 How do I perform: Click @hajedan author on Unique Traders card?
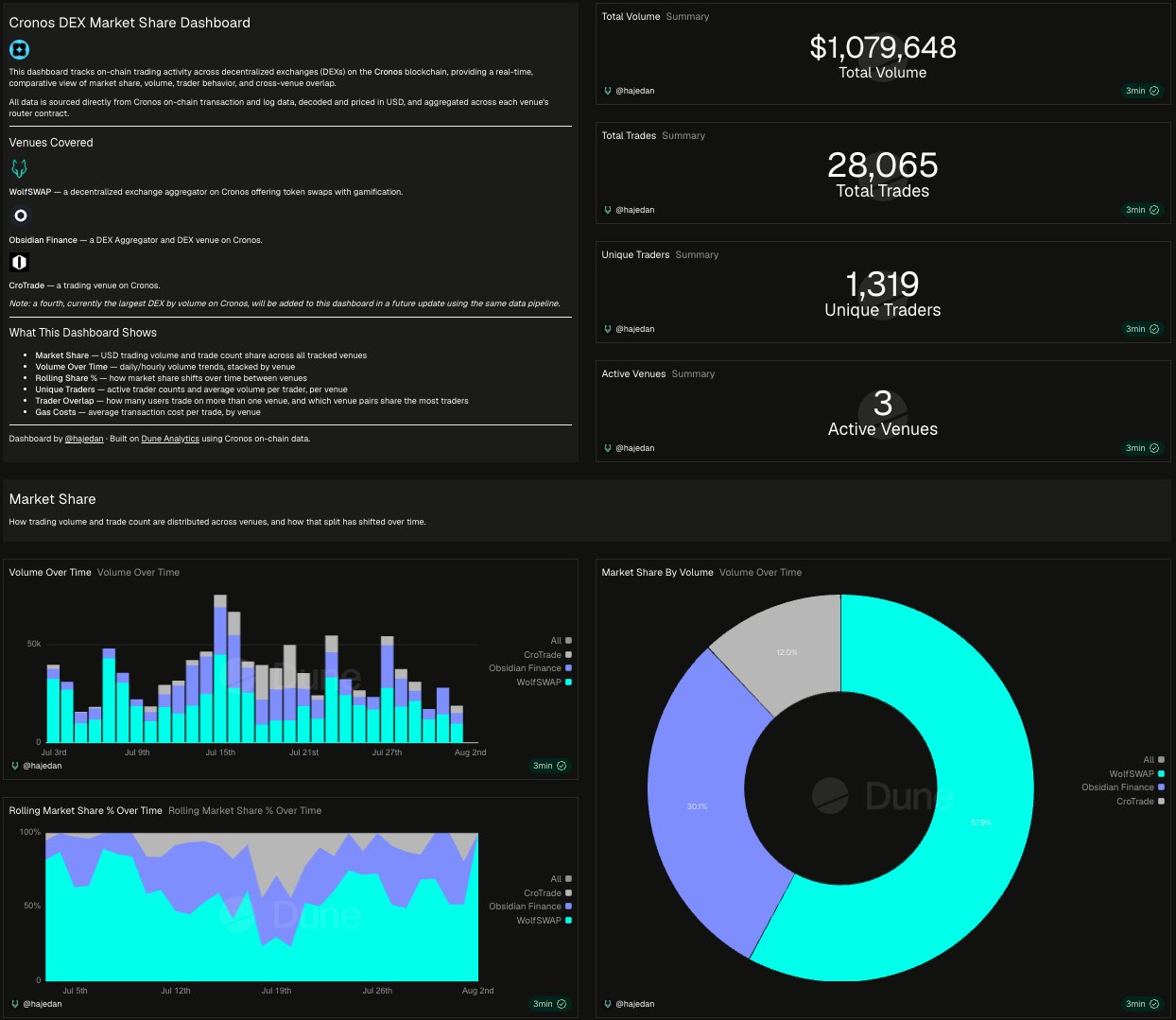click(634, 329)
